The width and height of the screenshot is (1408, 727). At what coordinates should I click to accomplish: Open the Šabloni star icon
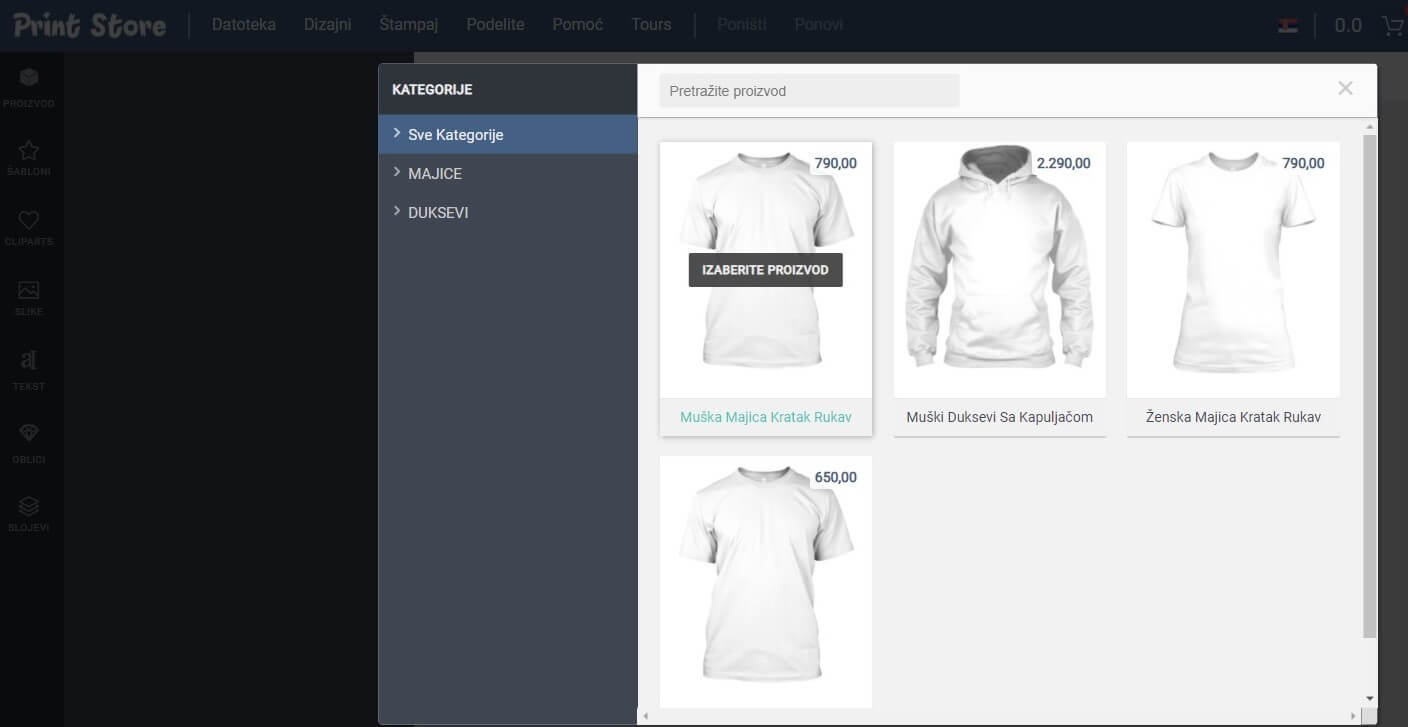(29, 151)
